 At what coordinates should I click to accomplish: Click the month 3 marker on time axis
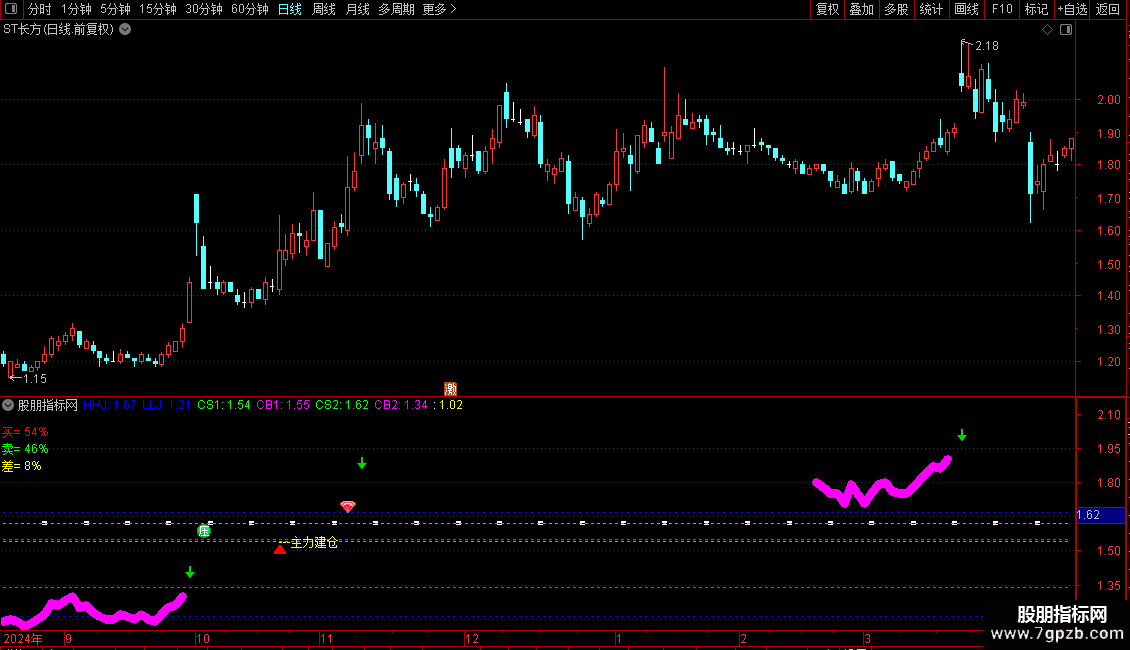coord(867,638)
